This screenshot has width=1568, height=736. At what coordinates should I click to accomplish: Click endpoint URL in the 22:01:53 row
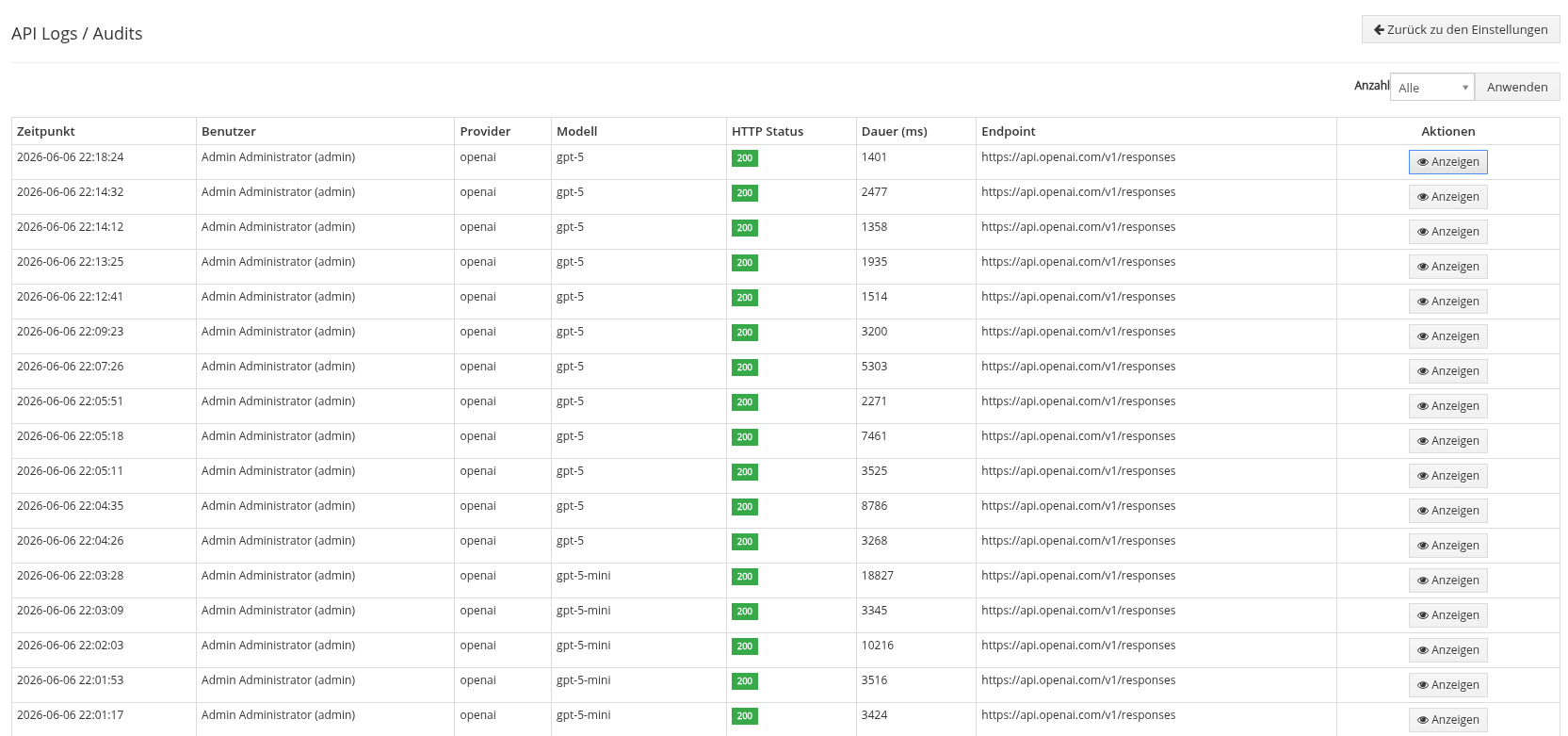click(1078, 680)
